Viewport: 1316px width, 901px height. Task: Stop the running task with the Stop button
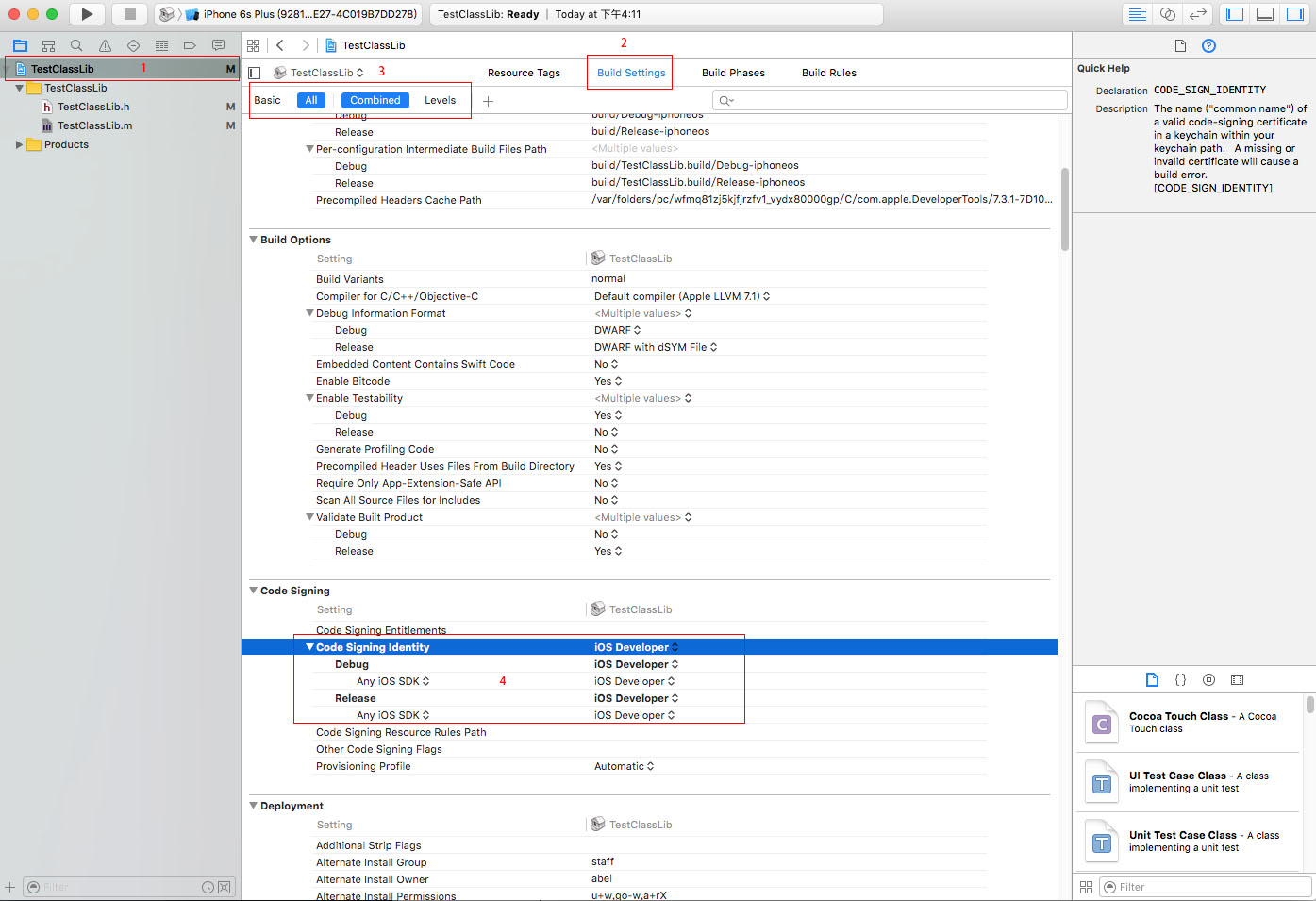130,14
